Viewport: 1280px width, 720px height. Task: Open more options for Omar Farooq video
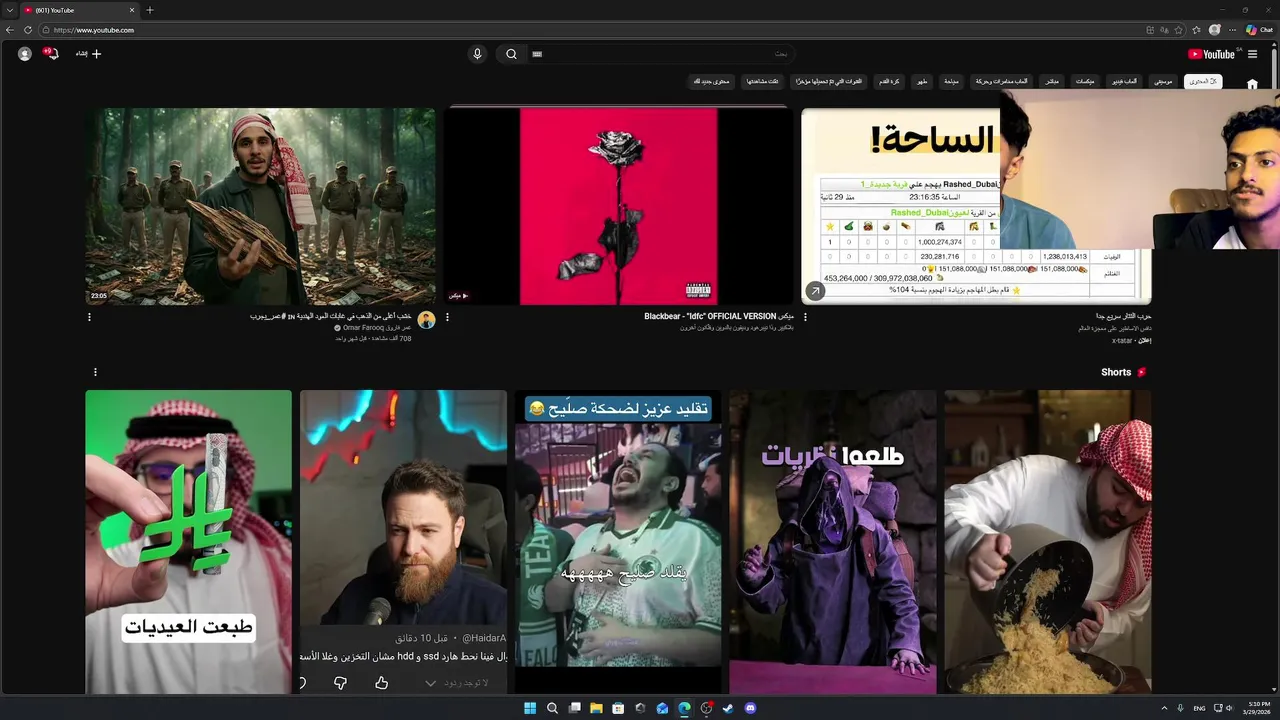[89, 317]
